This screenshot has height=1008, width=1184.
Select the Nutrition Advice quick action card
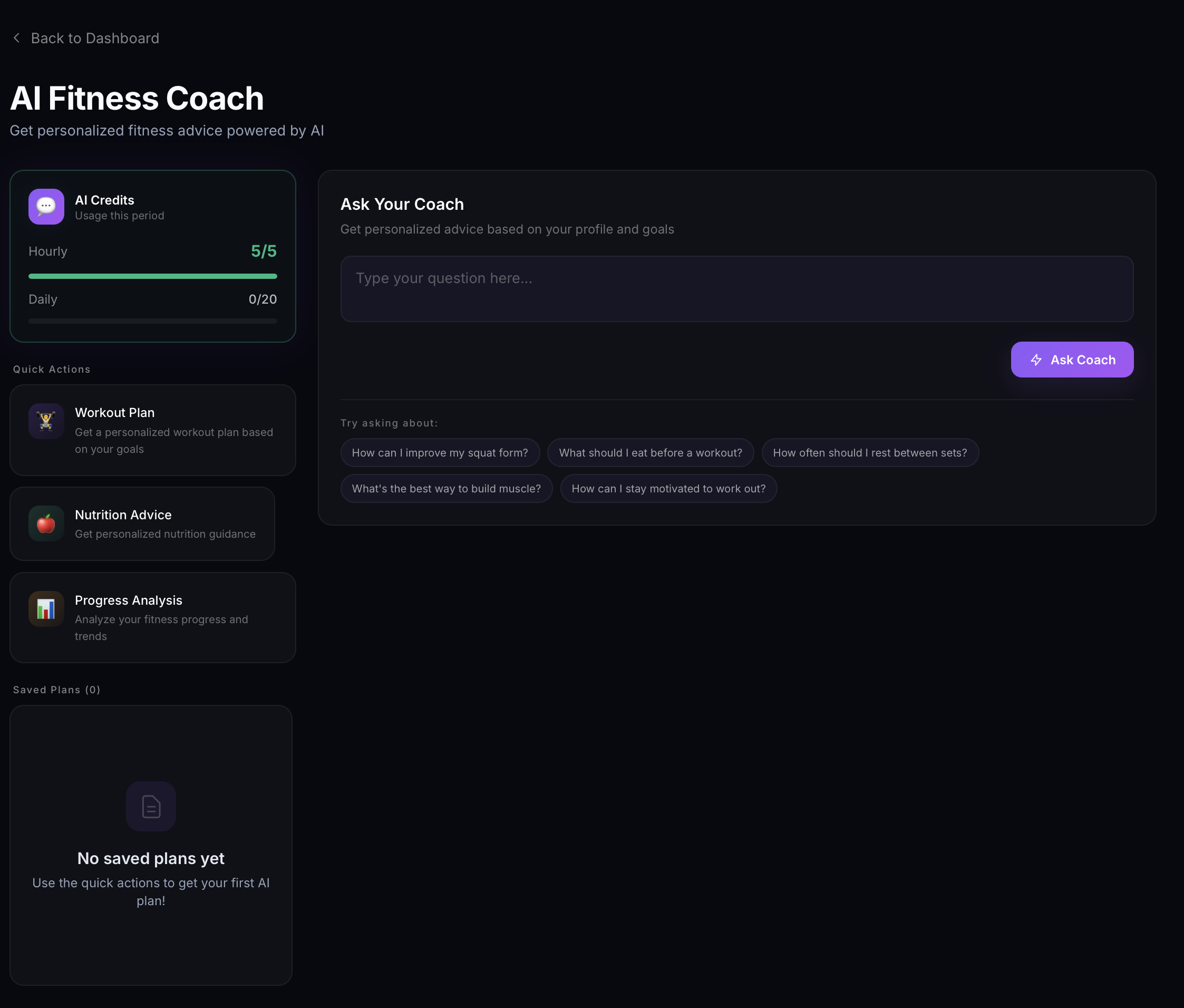[x=142, y=524]
